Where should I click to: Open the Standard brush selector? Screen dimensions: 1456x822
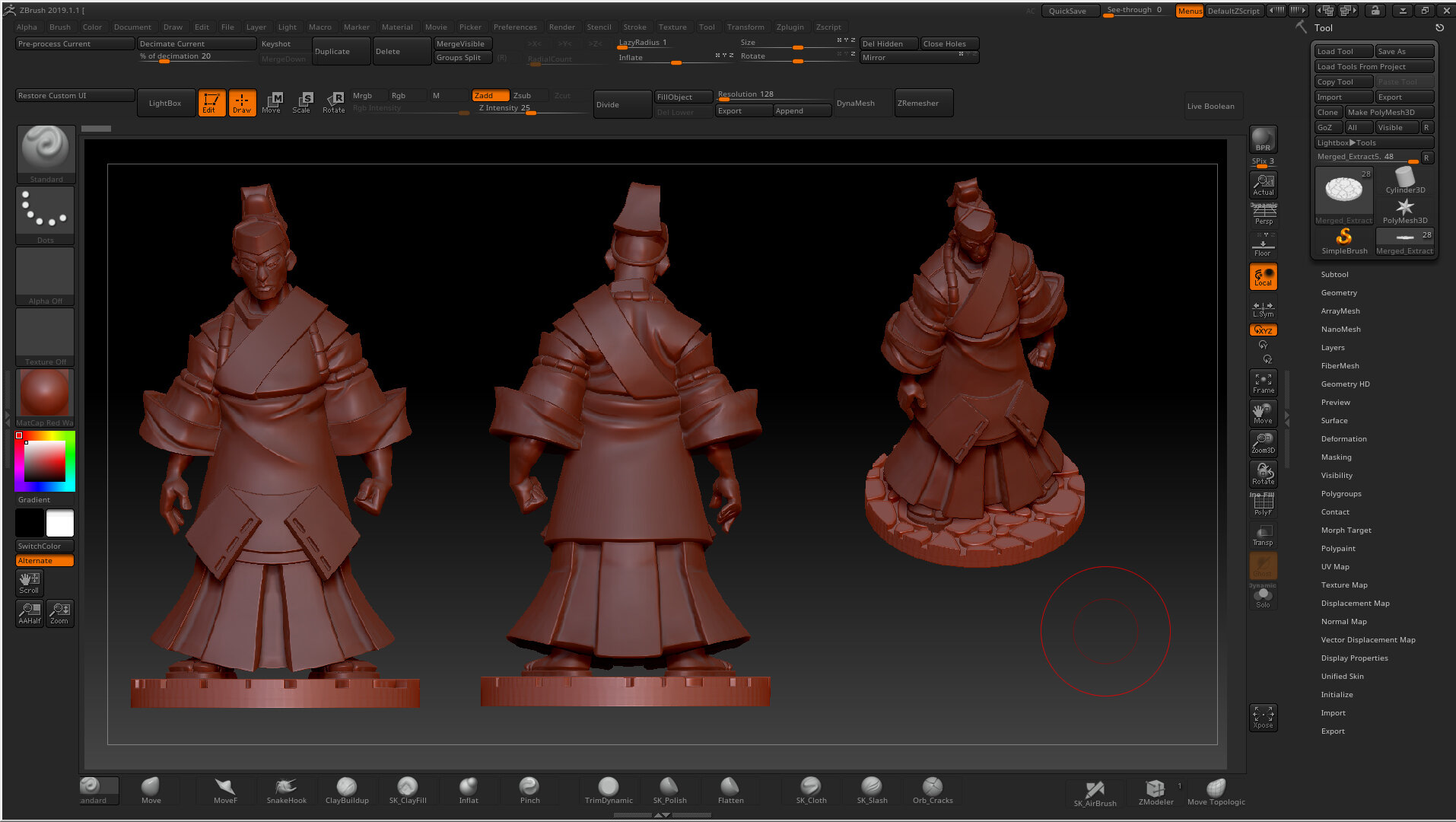(x=46, y=155)
